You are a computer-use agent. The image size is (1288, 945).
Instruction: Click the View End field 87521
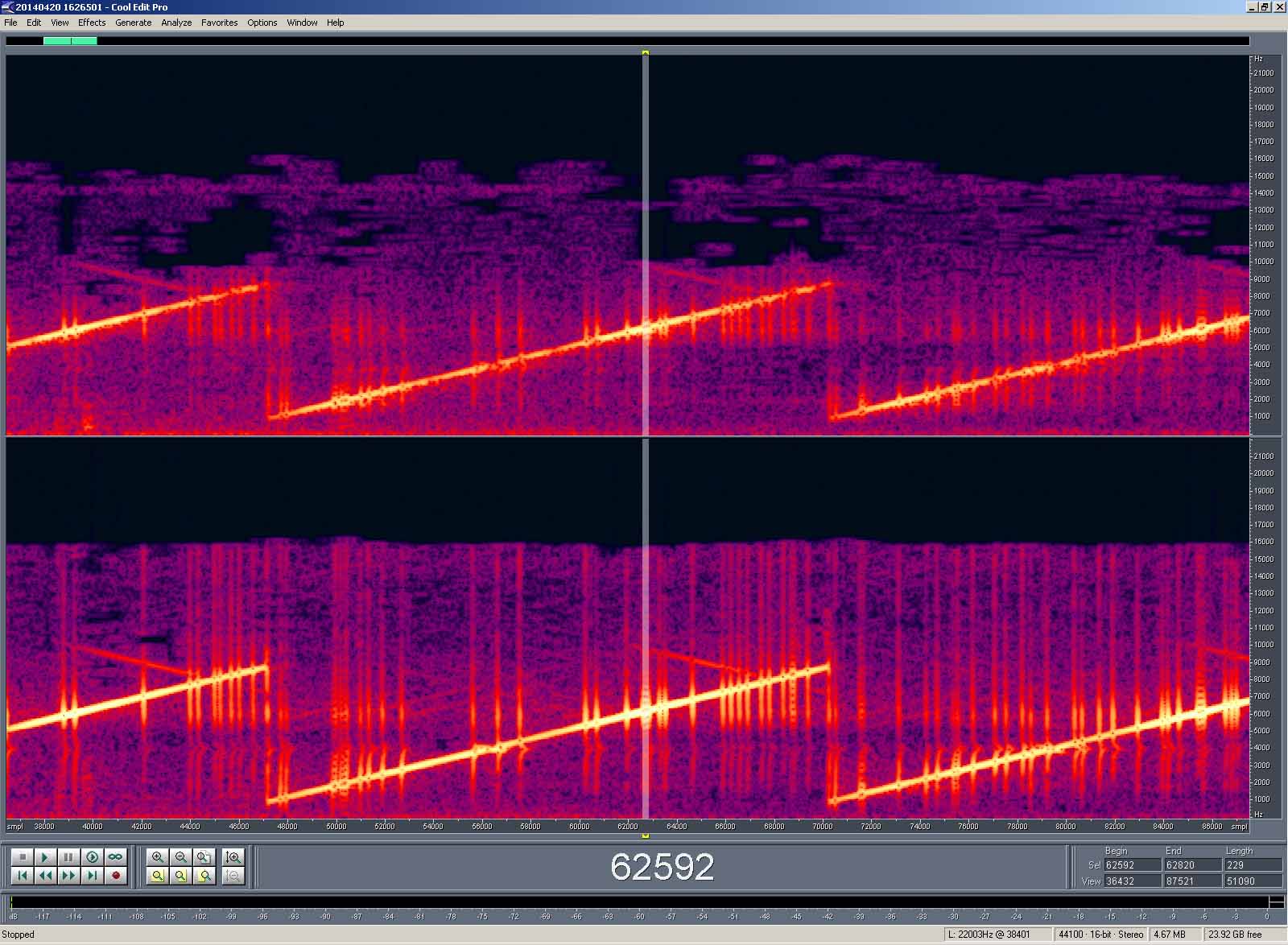point(1192,881)
